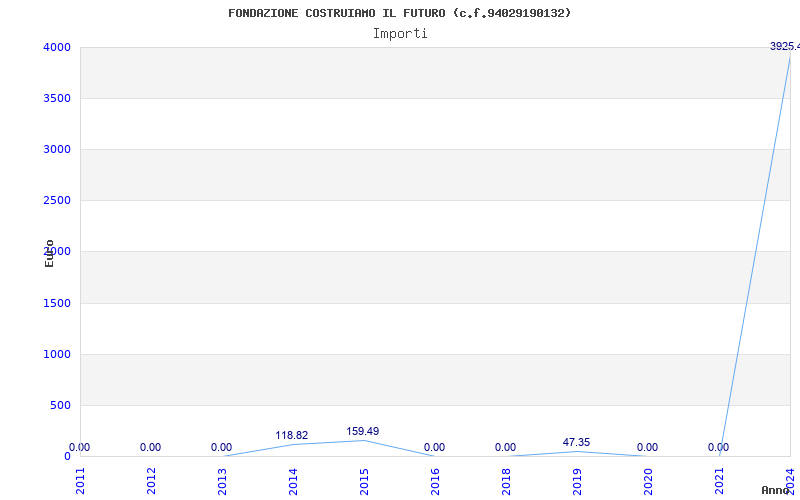Click the 2012 year label
This screenshot has width=800, height=500.
152,481
